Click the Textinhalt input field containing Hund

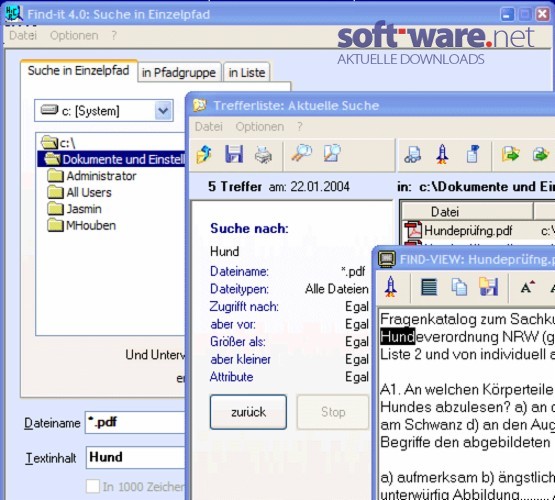click(x=136, y=457)
